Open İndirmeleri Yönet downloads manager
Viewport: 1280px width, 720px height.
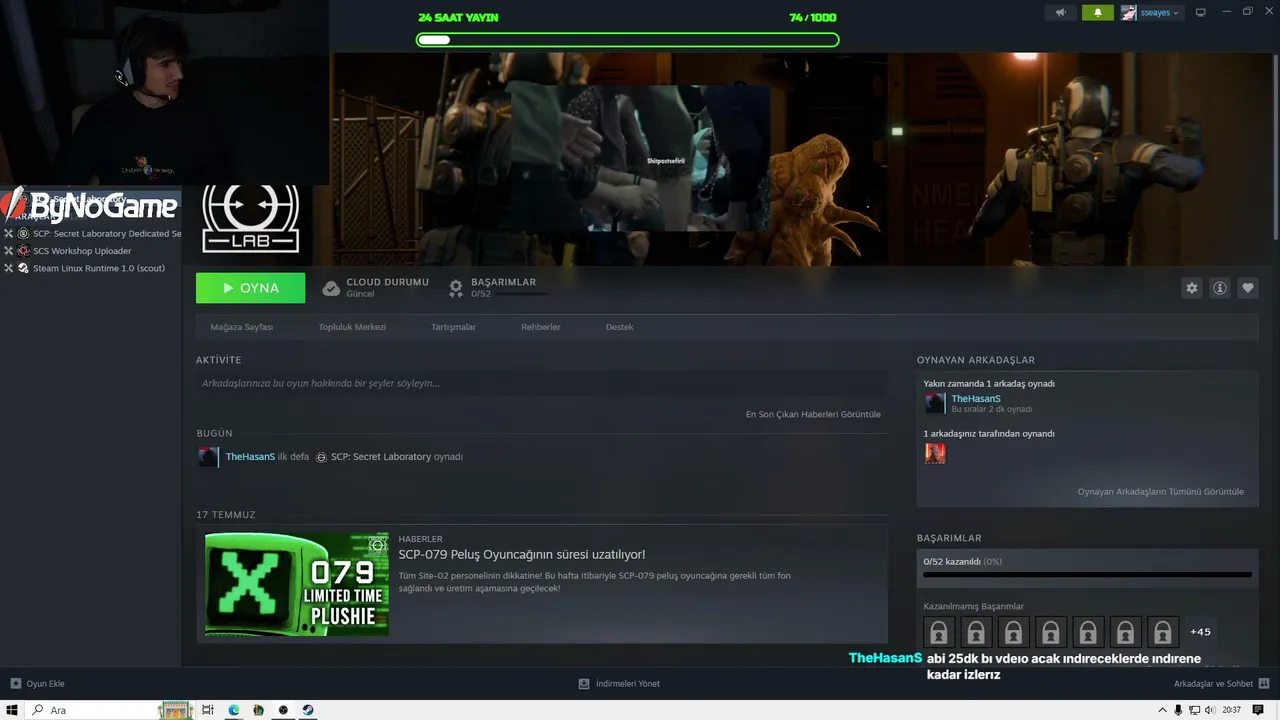628,684
